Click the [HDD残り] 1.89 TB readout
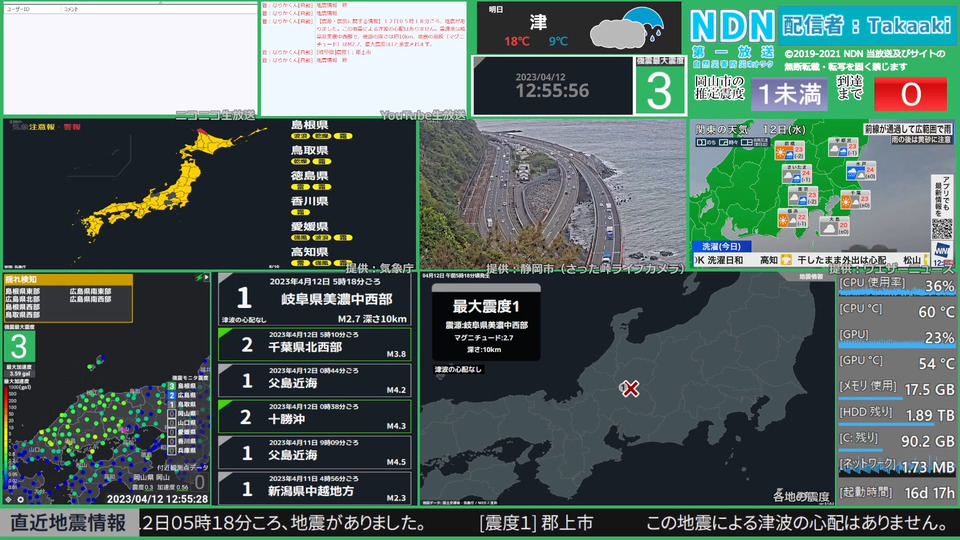Screen dimensions: 960x540 click(896, 415)
